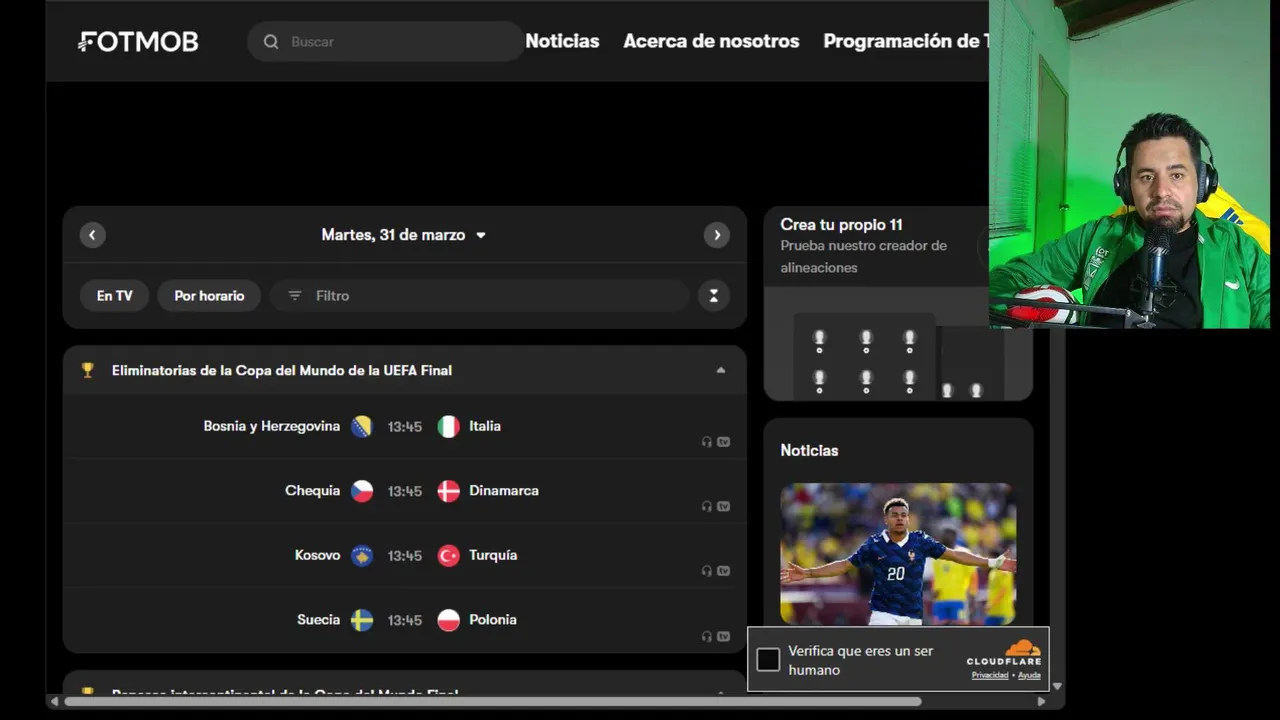Screen dimensions: 1280x720
Task: Click headphone audio icon on Kosovo–Turquía row
Action: (707, 571)
